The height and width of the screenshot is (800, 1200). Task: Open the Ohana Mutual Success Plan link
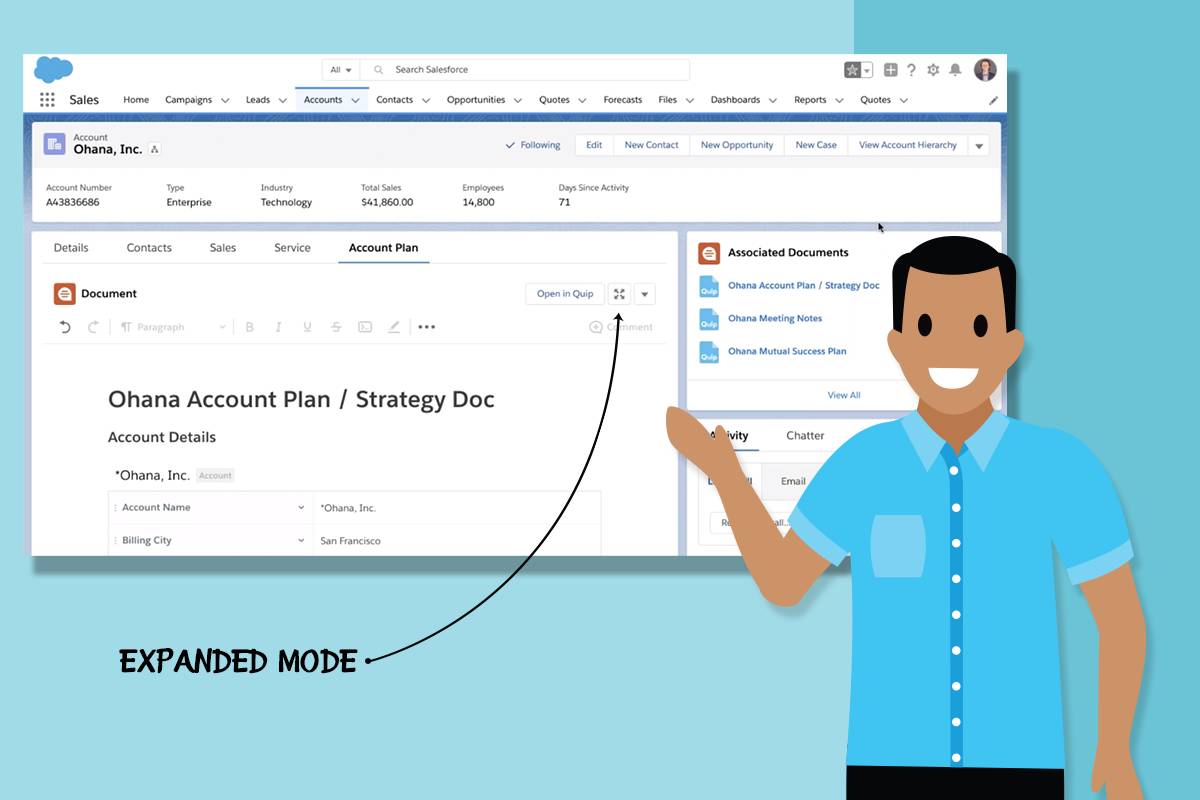[786, 352]
